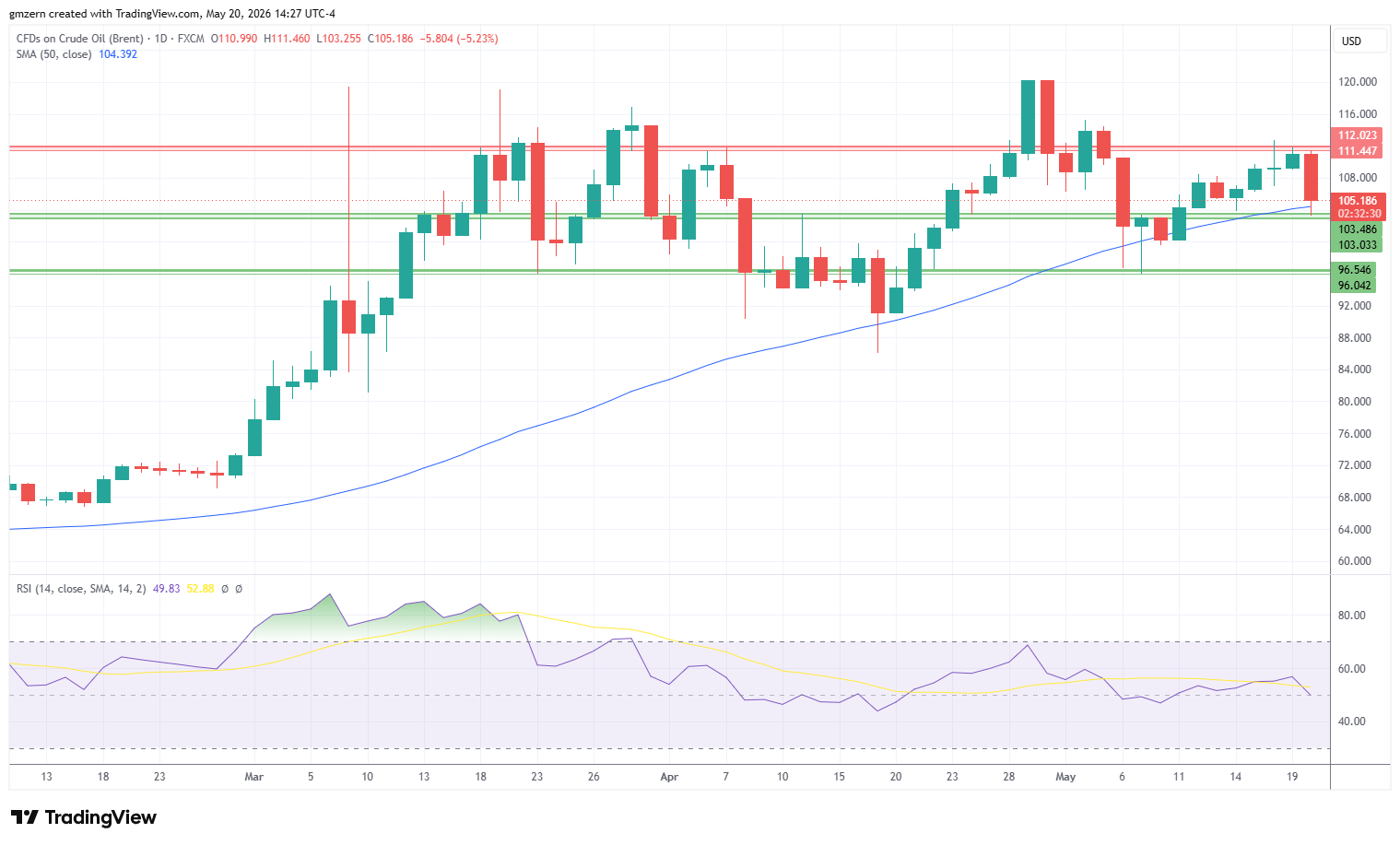1400x845 pixels.
Task: Click the FXCM exchange label
Action: pos(191,39)
